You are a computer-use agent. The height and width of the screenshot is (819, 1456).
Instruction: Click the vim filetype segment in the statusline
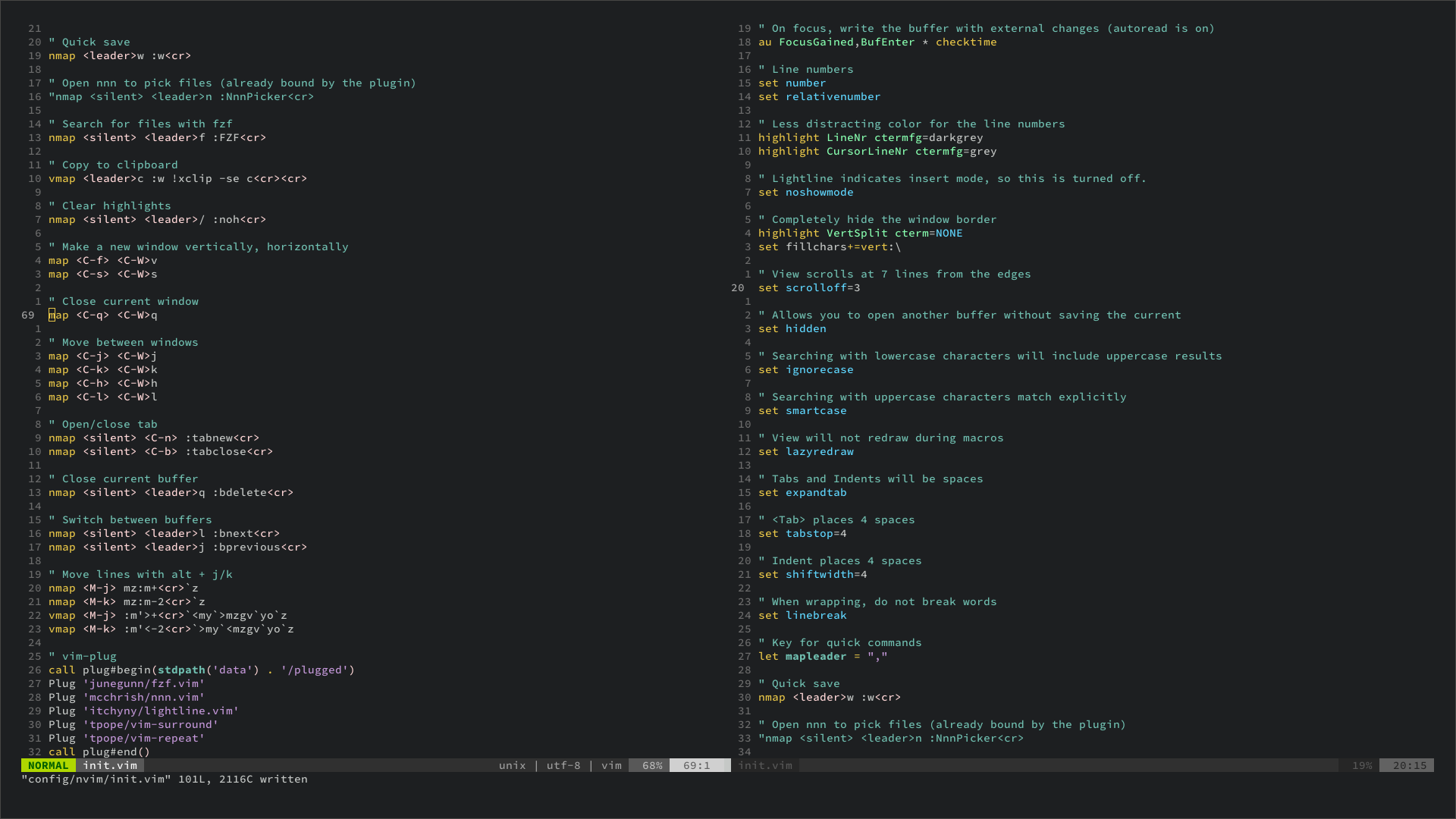pyautogui.click(x=611, y=765)
